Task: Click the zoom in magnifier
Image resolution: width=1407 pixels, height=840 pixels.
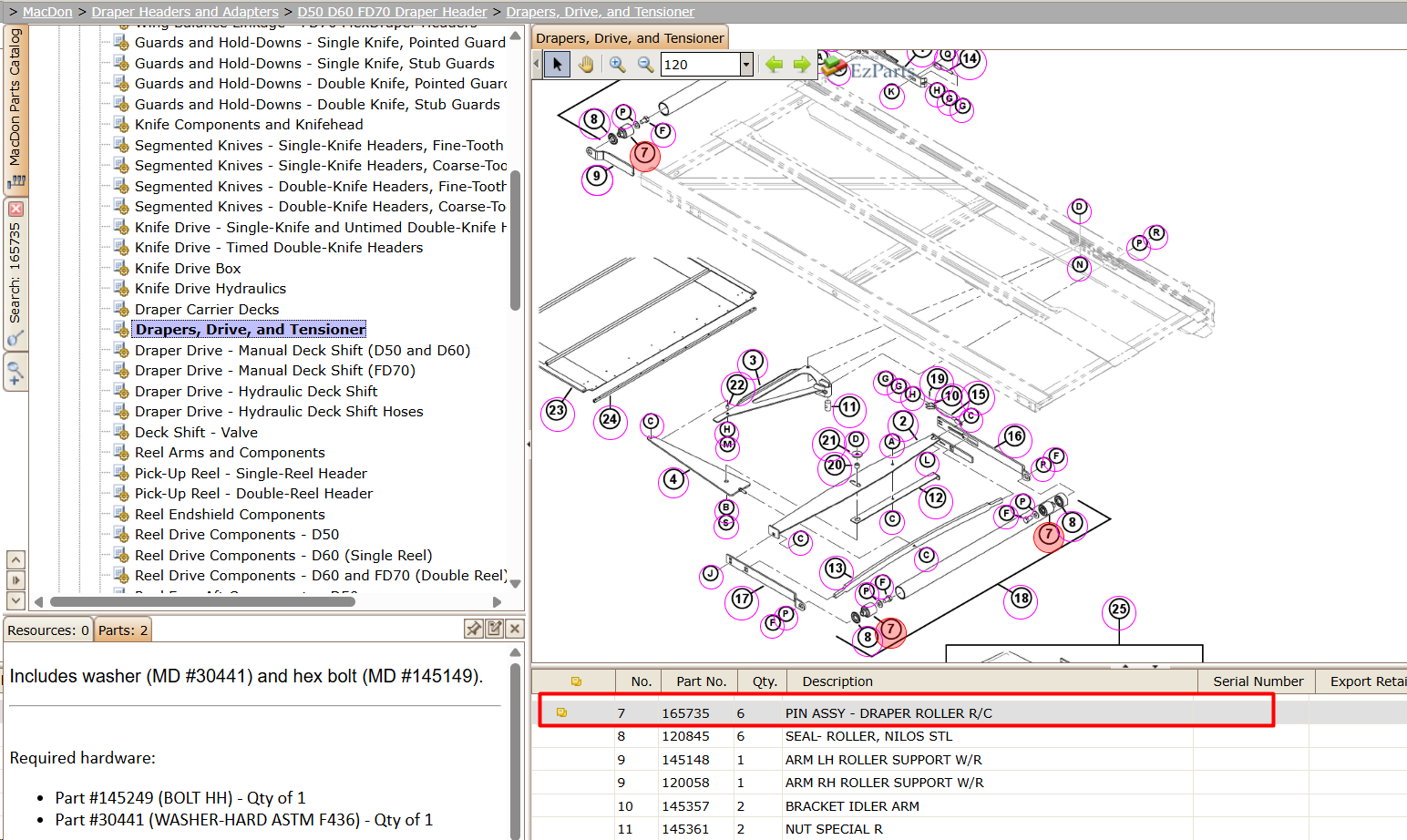Action: (617, 65)
